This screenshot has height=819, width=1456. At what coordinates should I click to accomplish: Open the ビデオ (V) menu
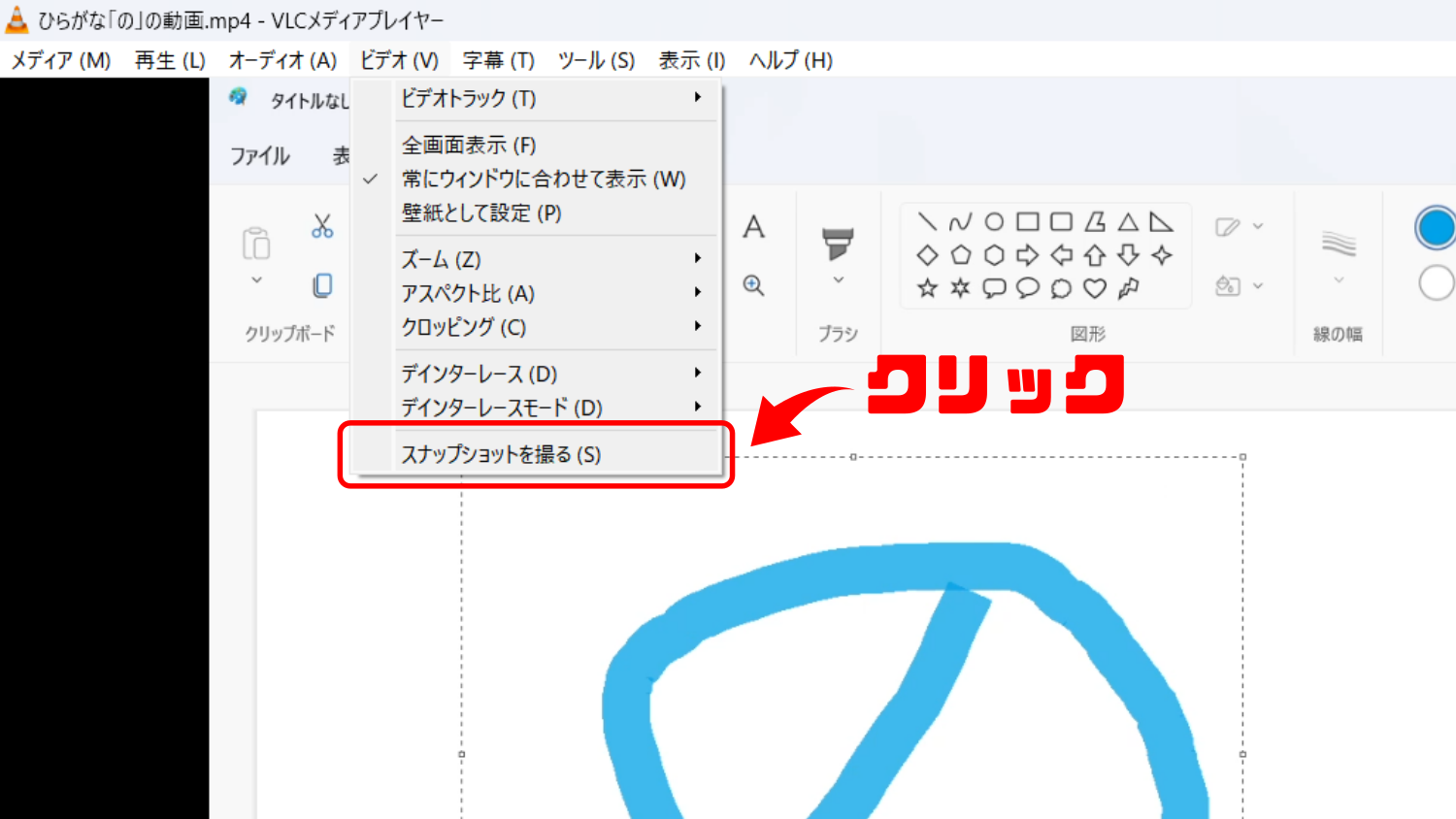(x=399, y=60)
